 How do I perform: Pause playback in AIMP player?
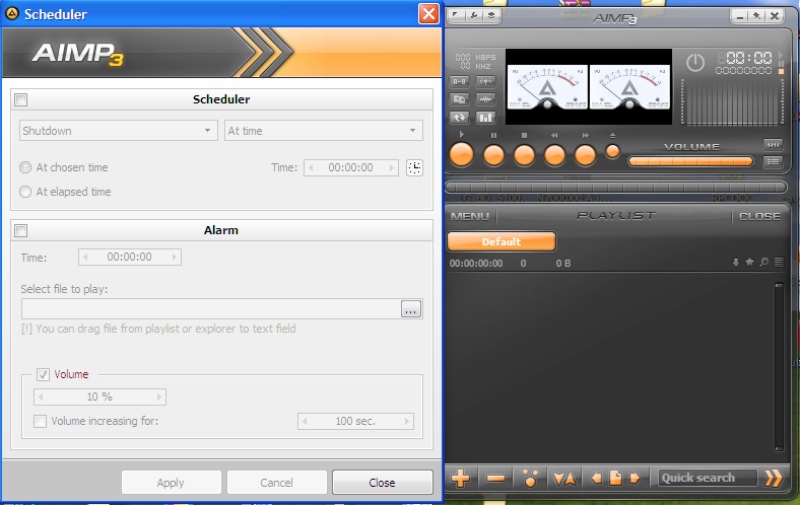pyautogui.click(x=493, y=155)
